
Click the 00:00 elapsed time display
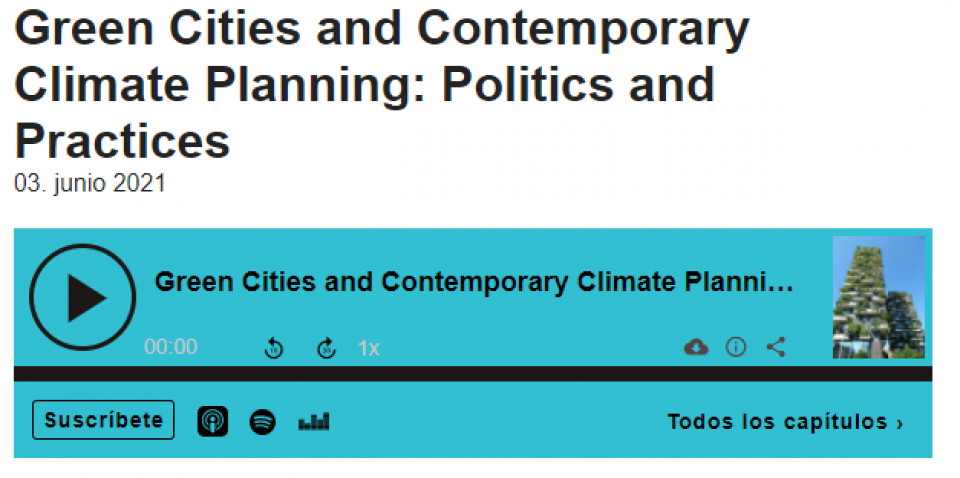pos(171,347)
